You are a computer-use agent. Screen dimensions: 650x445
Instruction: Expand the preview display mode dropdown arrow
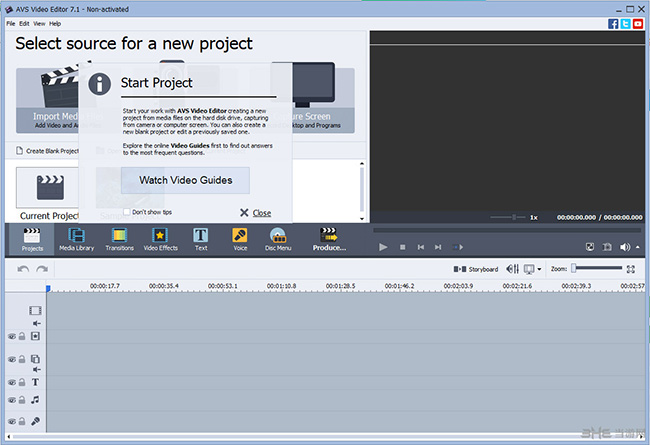point(539,269)
